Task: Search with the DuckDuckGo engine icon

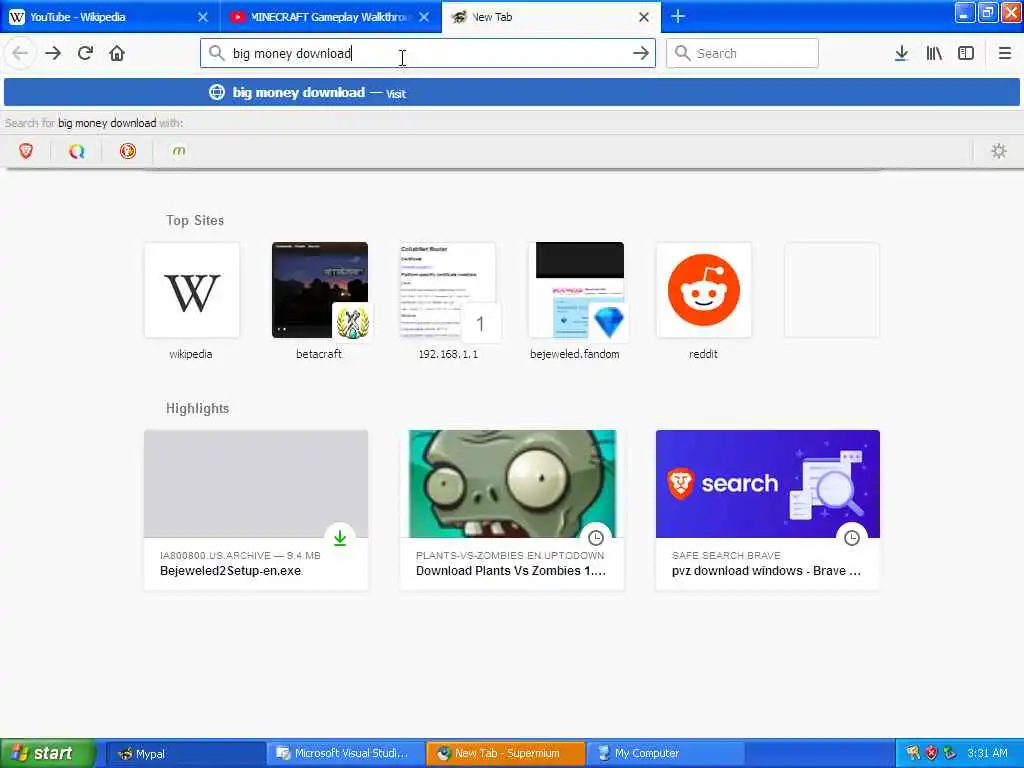Action: click(x=127, y=151)
